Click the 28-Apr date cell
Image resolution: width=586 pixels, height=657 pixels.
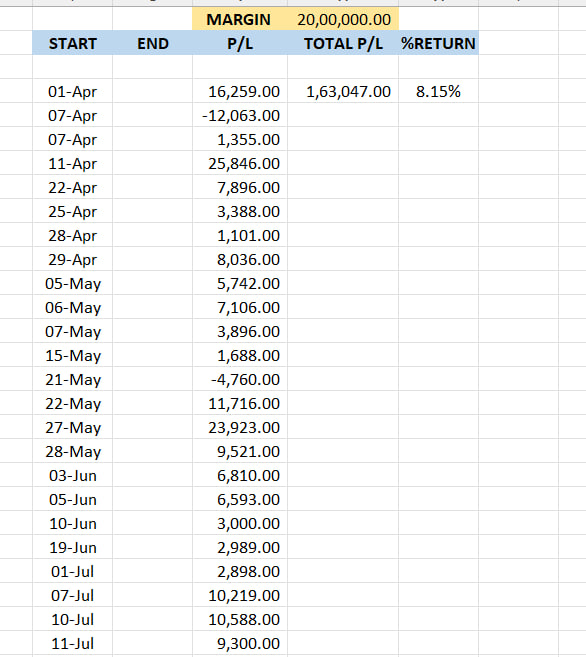pos(72,235)
